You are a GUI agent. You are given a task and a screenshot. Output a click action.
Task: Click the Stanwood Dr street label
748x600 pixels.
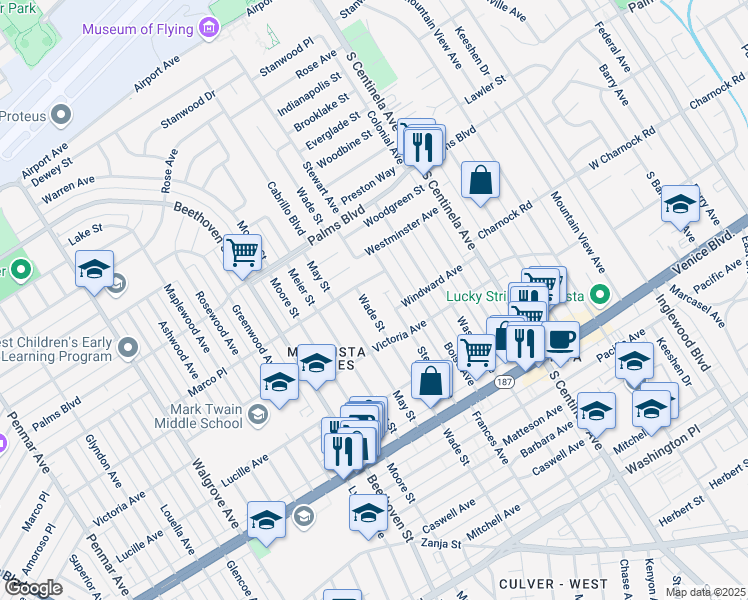pyautogui.click(x=188, y=109)
